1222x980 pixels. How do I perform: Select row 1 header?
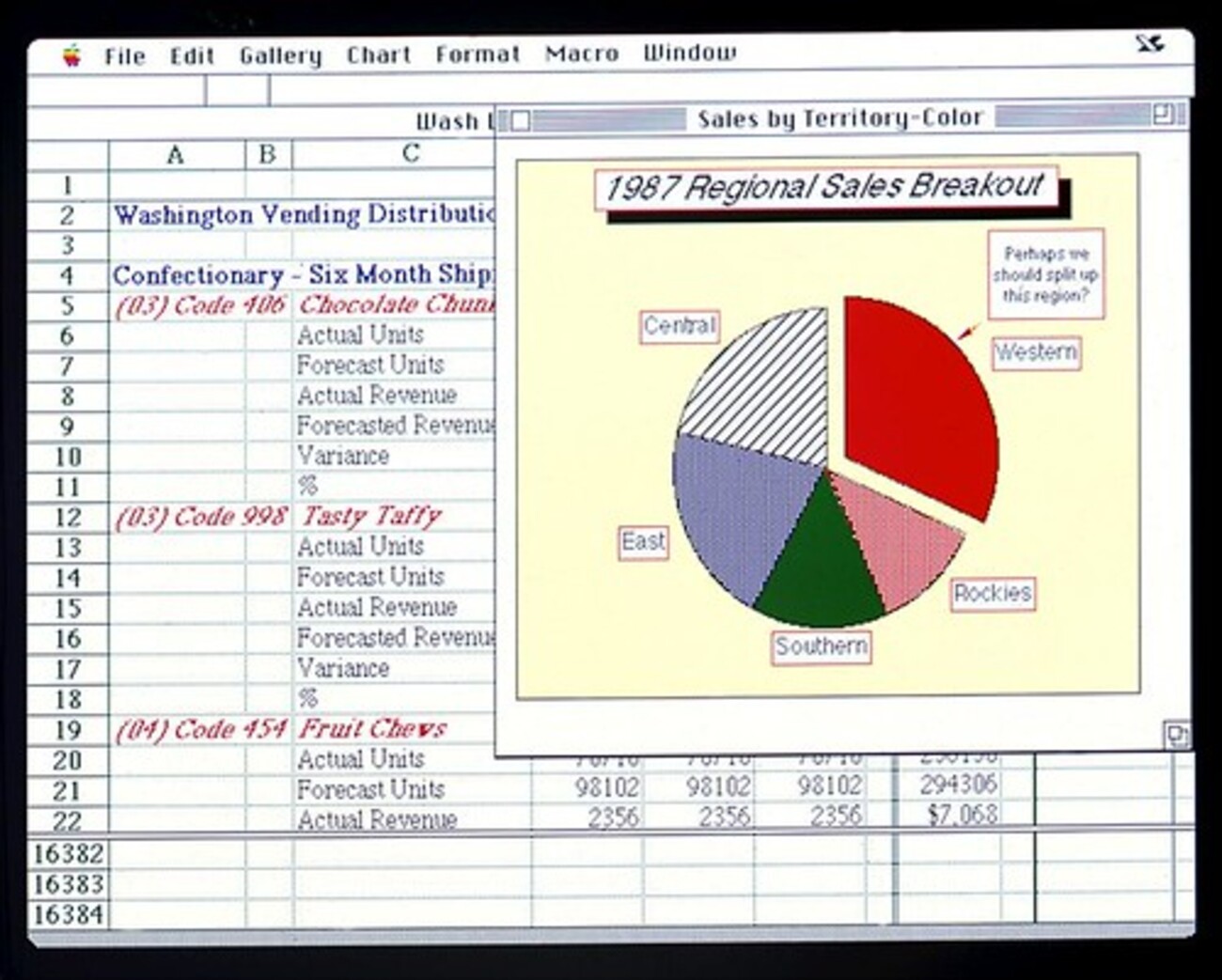click(68, 185)
